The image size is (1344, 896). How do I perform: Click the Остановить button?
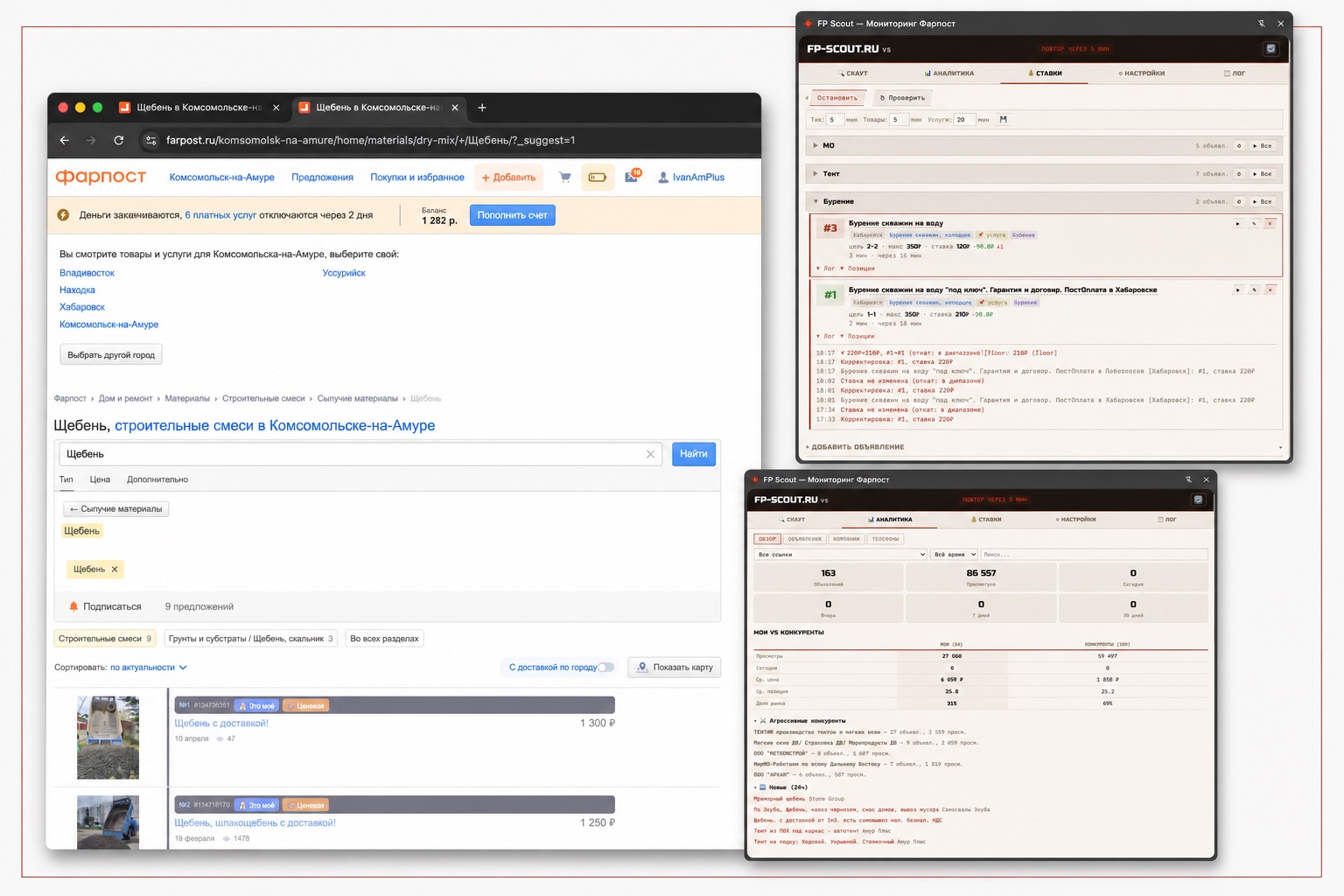pos(837,98)
